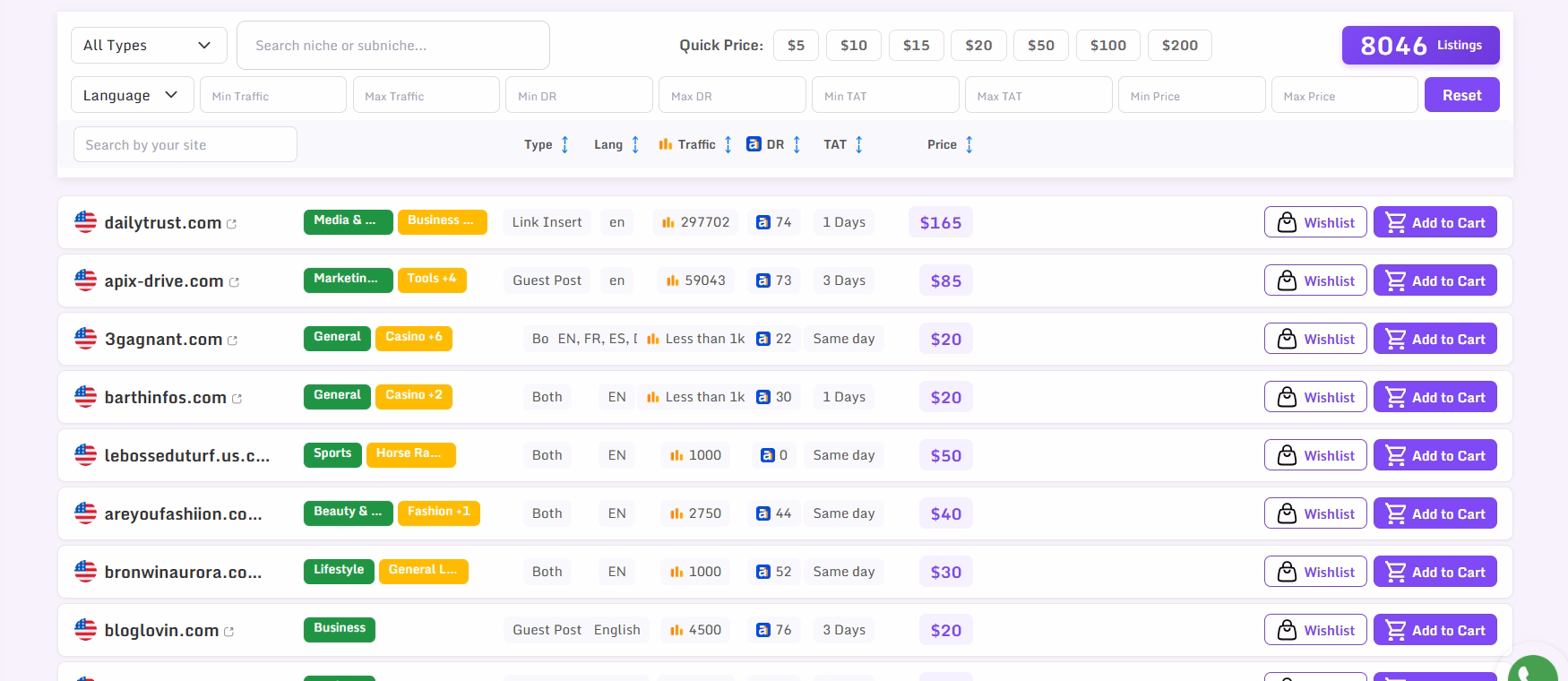Click Ahrefs DR icon in bronwinaurora row
The height and width of the screenshot is (681, 1568).
click(x=762, y=572)
